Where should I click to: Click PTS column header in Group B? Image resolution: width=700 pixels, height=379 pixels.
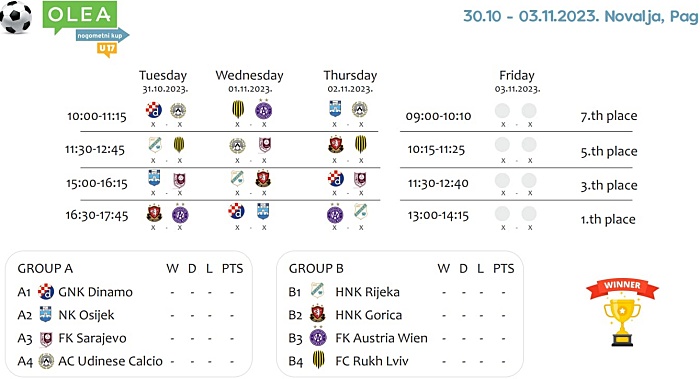(504, 268)
